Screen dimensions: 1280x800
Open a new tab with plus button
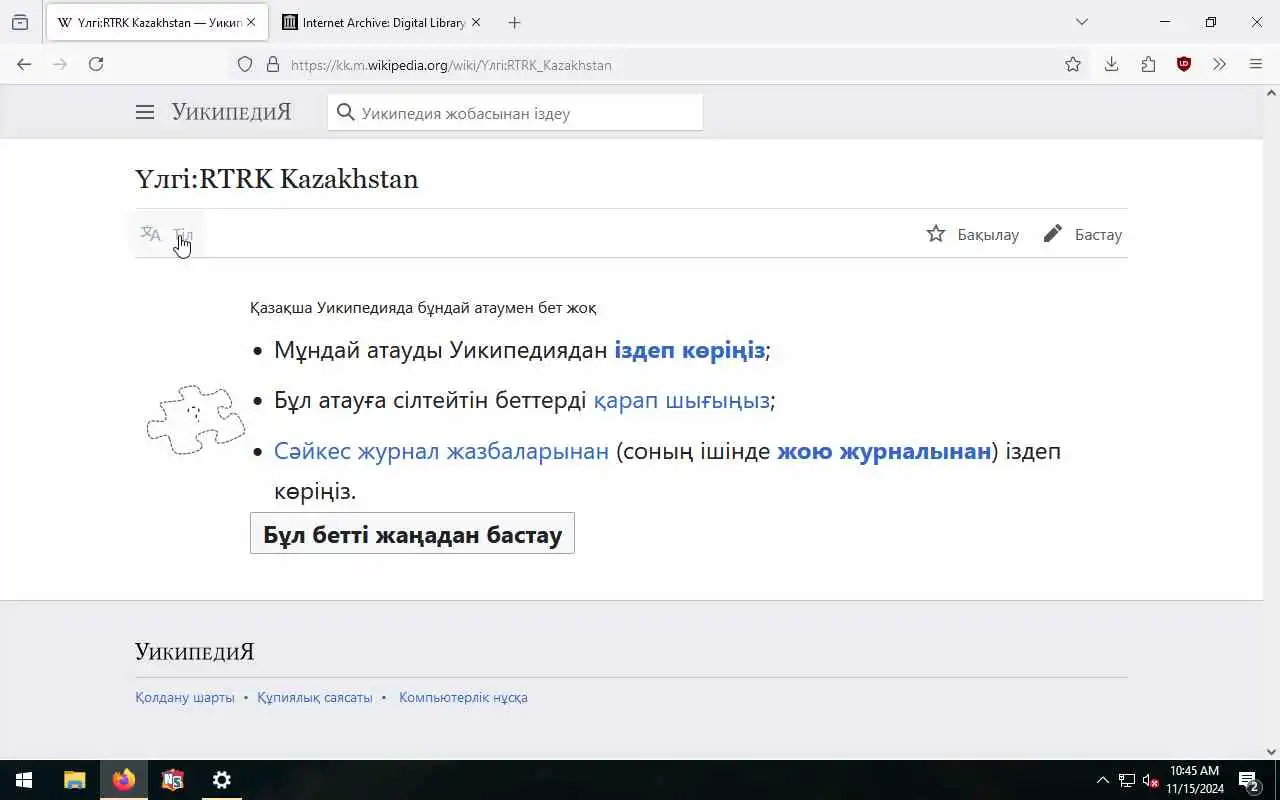514,22
